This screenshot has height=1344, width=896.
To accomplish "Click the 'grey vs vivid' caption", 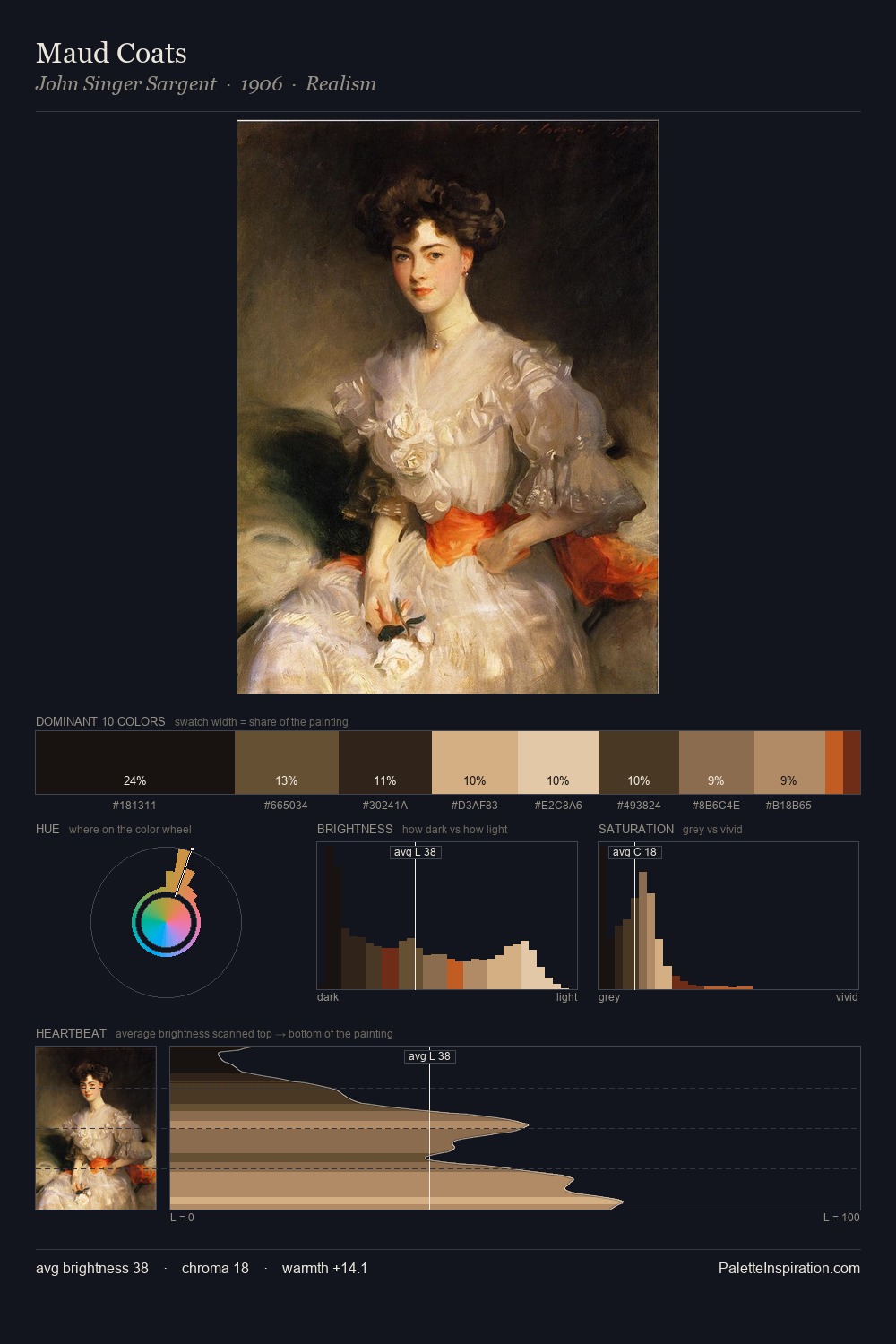I will [x=712, y=829].
